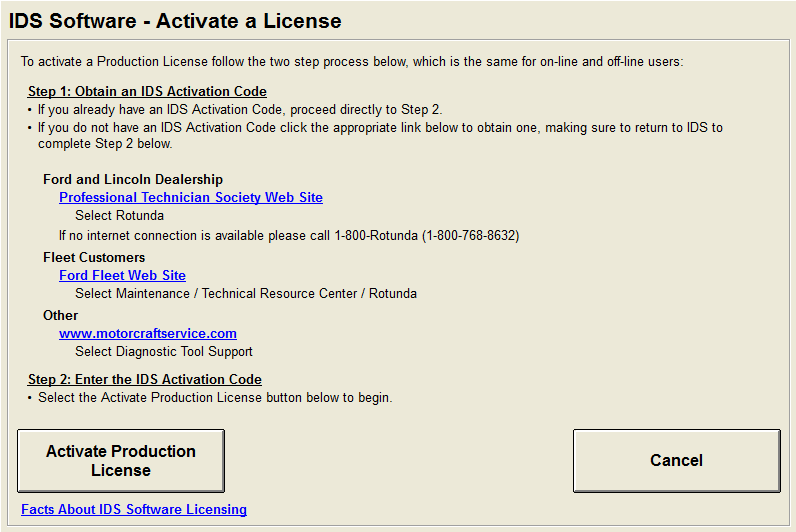Click the 1-800-Rotunda phone number line
796x532 pixels.
pyautogui.click(x=289, y=236)
